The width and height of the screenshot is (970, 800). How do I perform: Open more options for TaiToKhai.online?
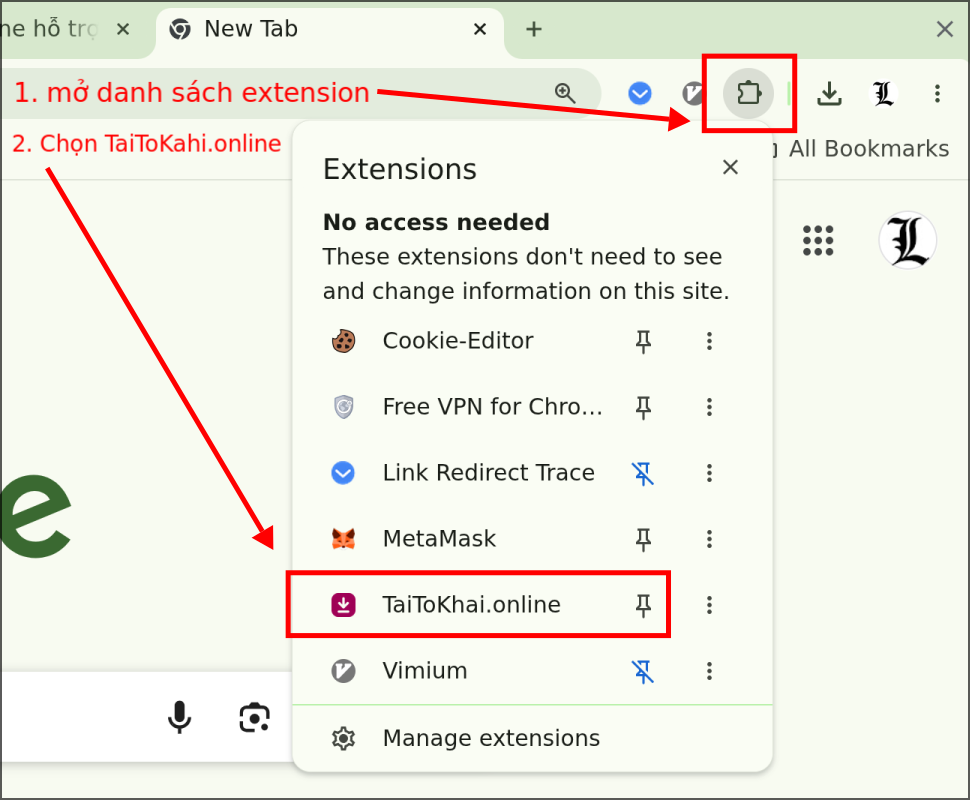[709, 605]
